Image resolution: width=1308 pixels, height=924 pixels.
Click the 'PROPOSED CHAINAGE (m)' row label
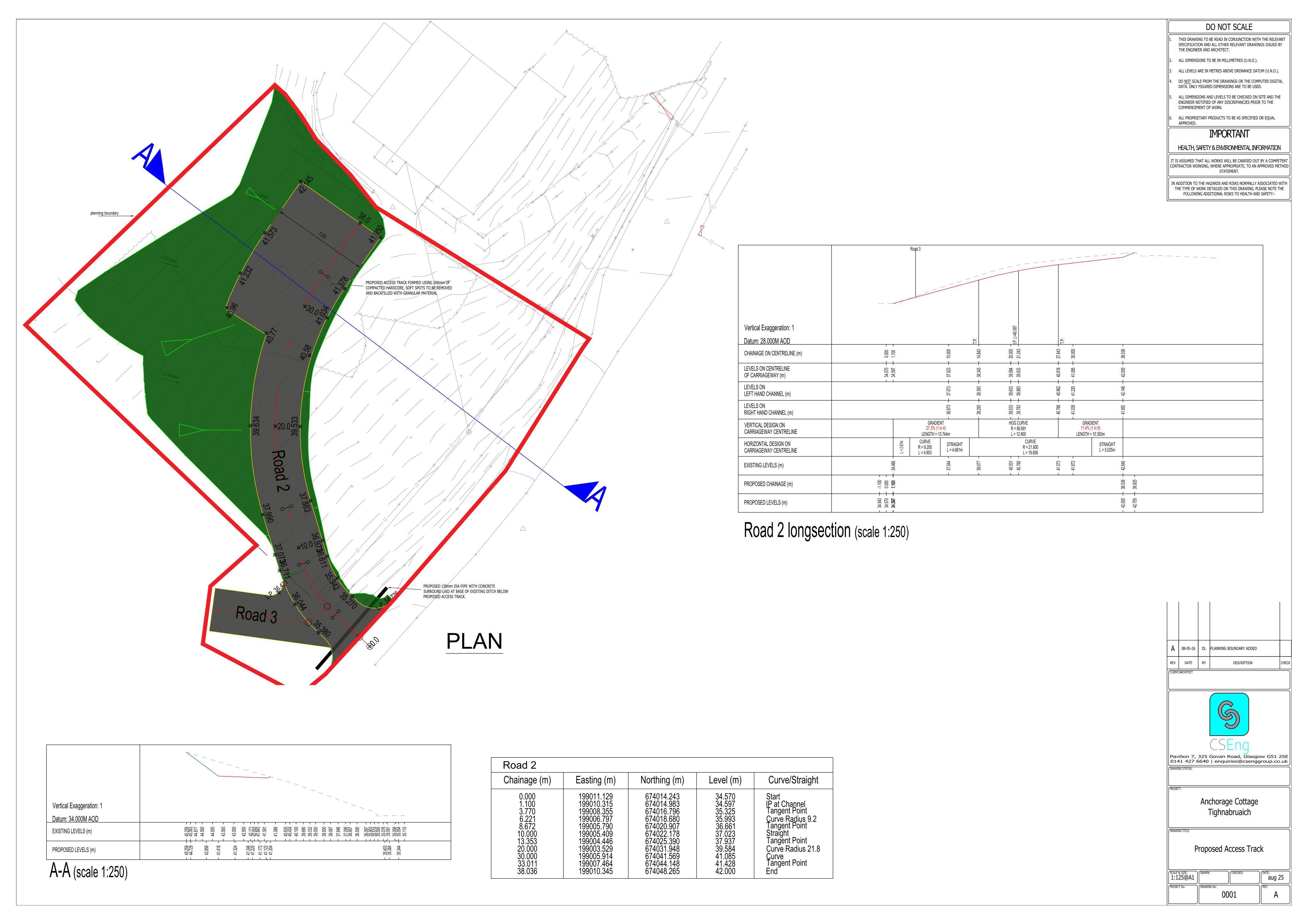pyautogui.click(x=768, y=484)
